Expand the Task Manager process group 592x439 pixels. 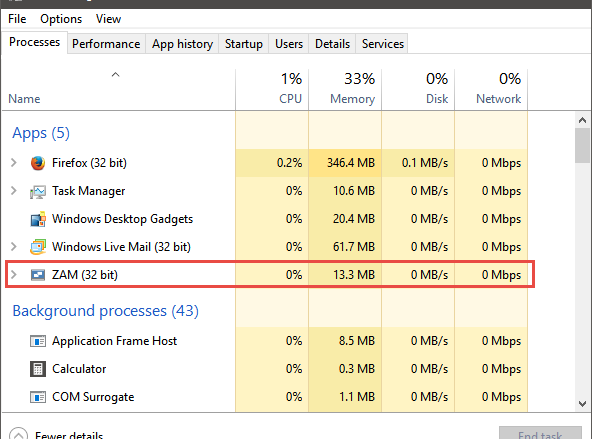point(14,191)
